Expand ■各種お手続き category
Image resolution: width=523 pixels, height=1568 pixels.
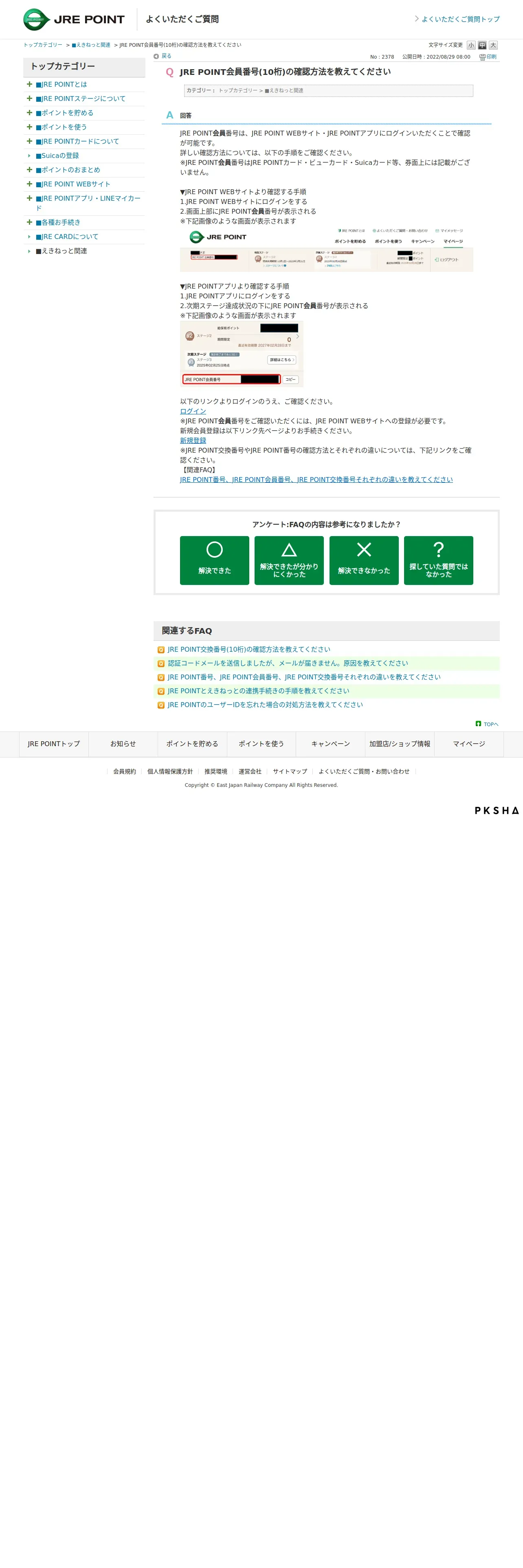(29, 222)
